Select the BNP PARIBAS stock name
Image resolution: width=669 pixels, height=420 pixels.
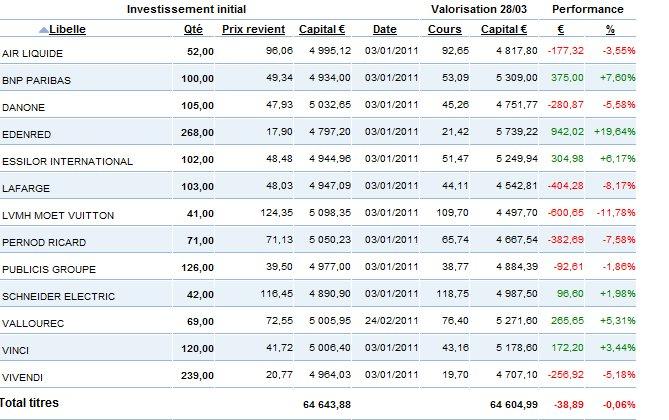(x=35, y=77)
